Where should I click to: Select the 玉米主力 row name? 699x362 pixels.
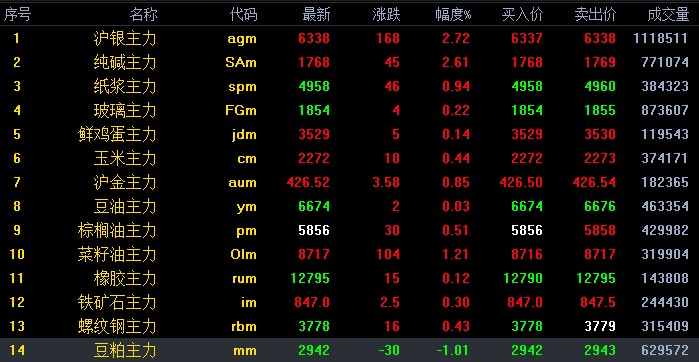pos(125,158)
